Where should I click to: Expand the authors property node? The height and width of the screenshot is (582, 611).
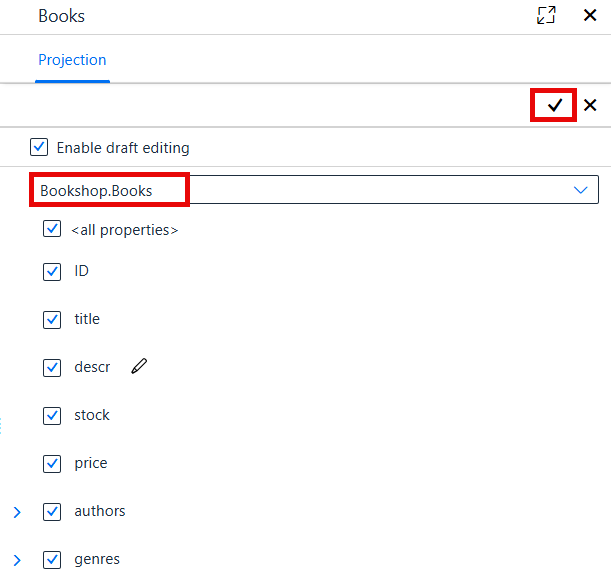click(17, 512)
